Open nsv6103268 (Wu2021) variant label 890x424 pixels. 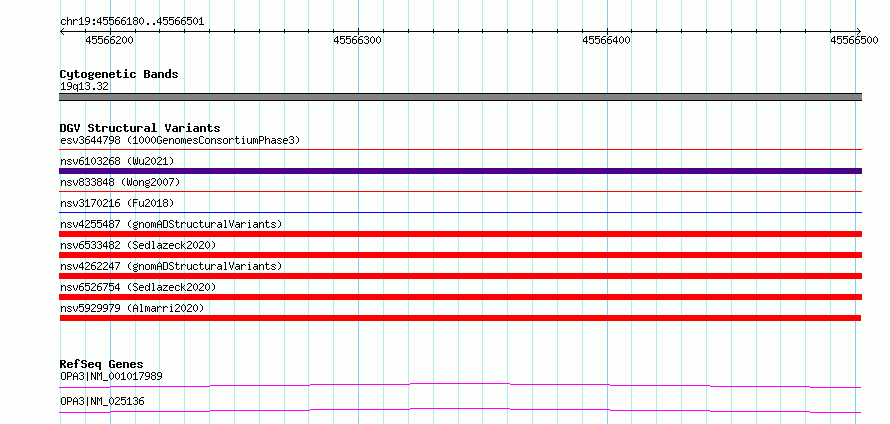(117, 161)
